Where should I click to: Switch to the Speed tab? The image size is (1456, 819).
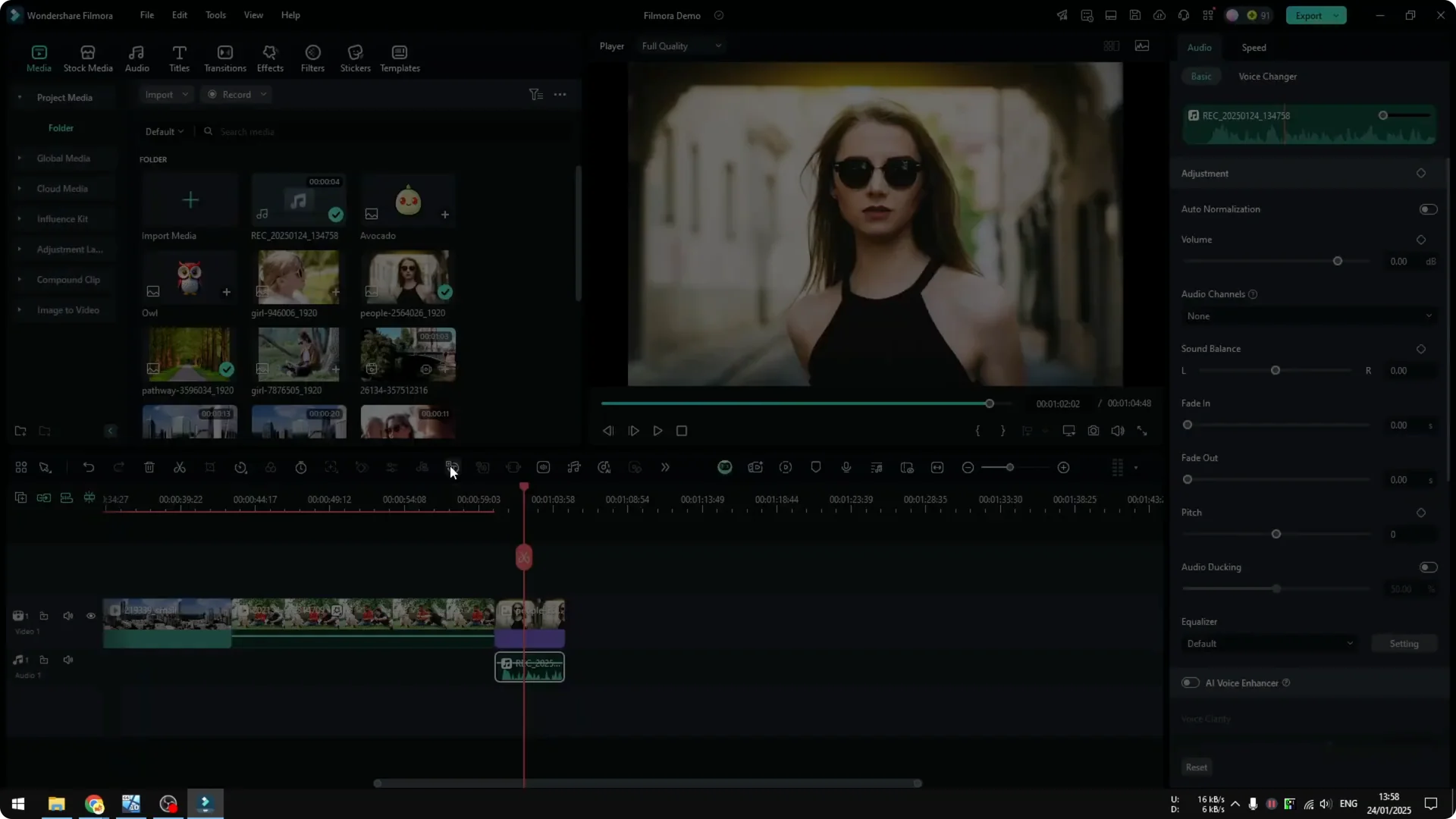tap(1254, 47)
